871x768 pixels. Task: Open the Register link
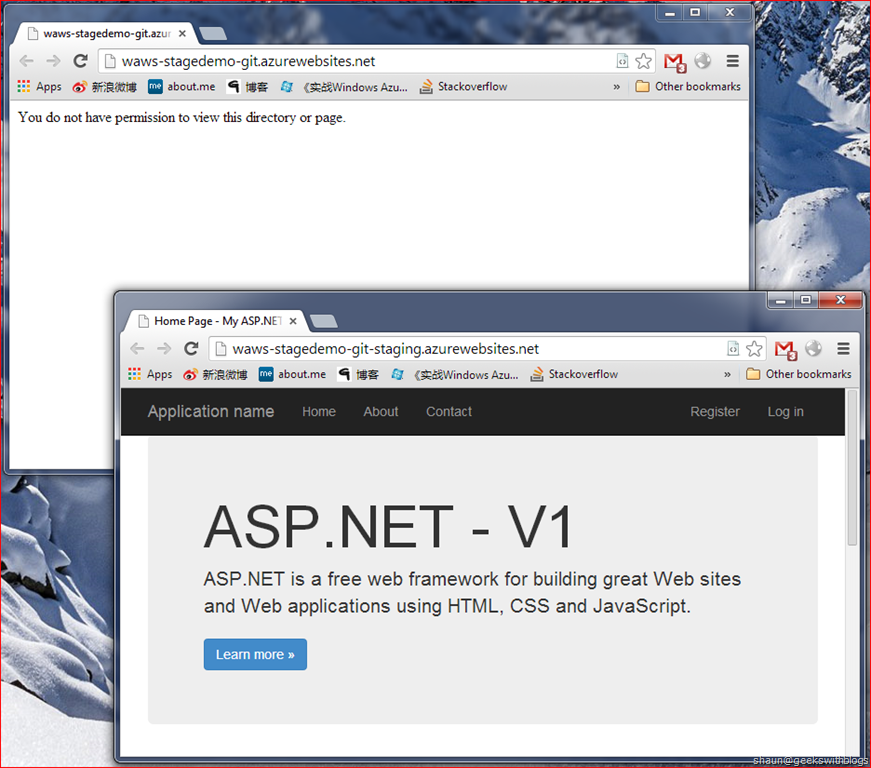[x=715, y=412]
